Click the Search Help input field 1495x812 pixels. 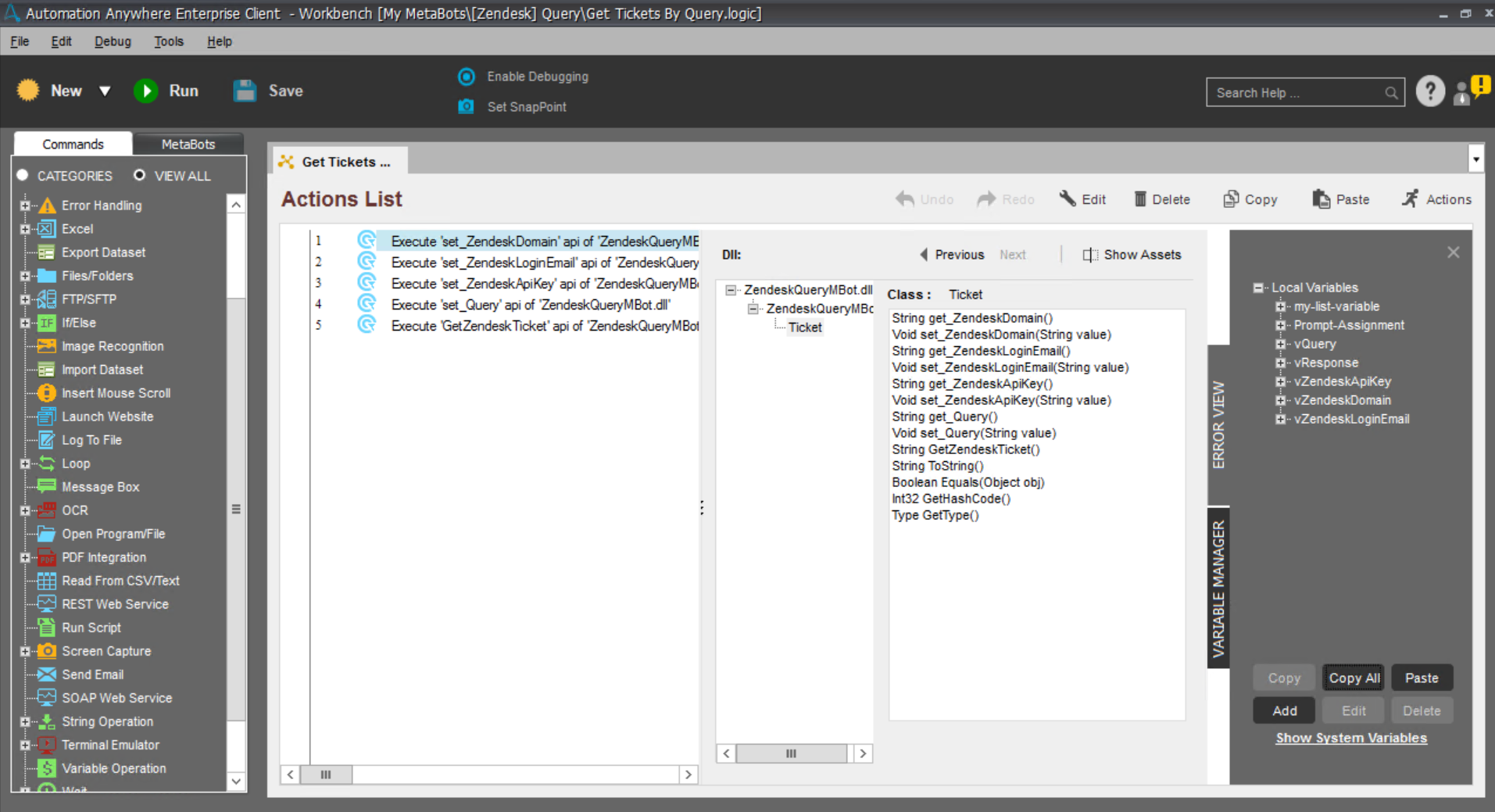click(1296, 92)
